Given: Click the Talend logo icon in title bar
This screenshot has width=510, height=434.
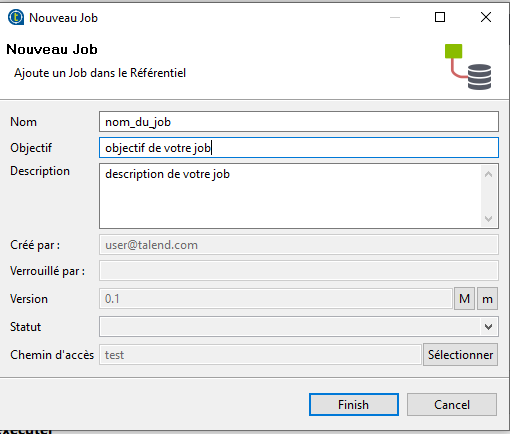Looking at the screenshot, I should (x=16, y=18).
